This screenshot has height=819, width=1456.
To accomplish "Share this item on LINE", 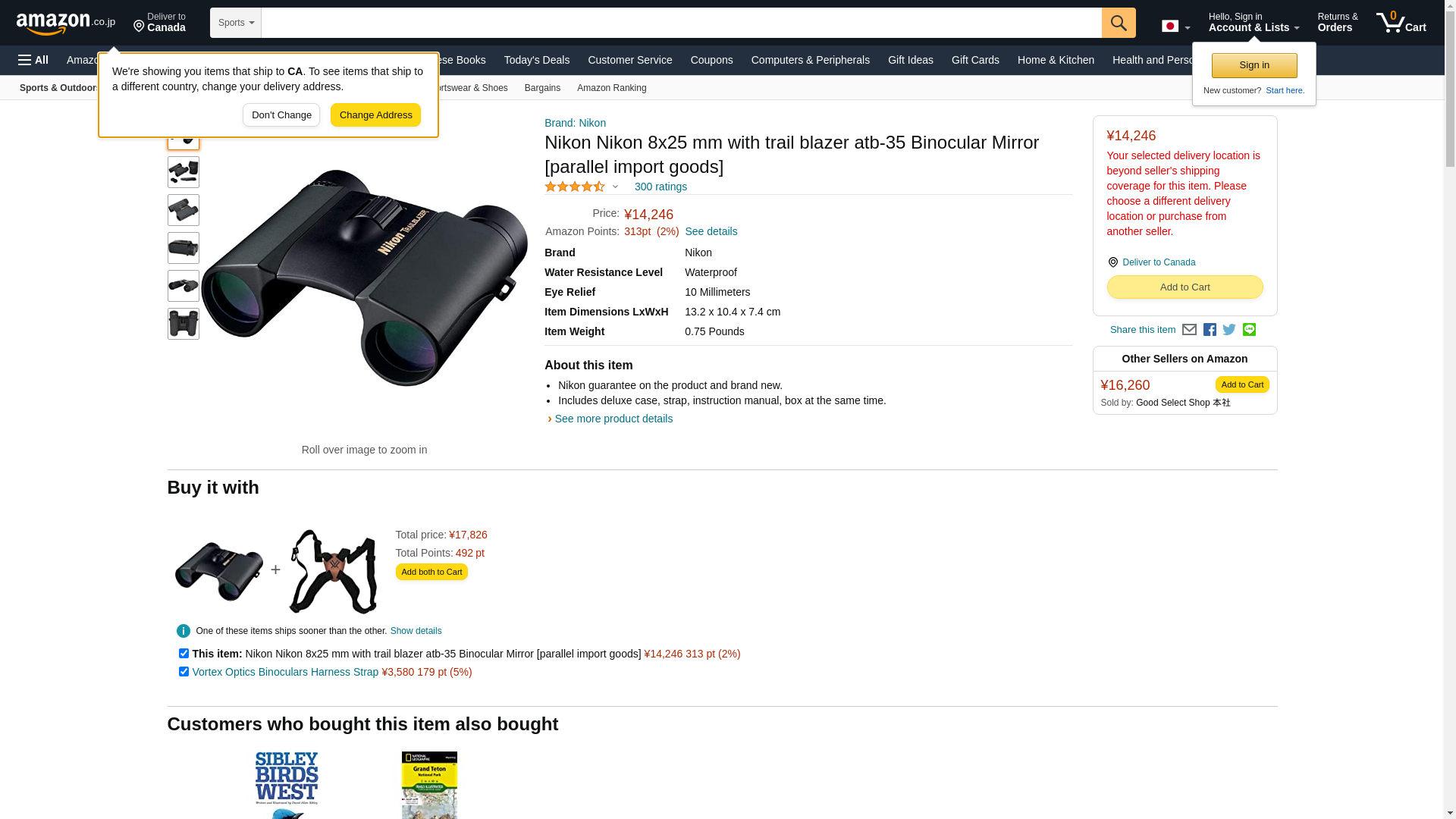I will [x=1249, y=330].
